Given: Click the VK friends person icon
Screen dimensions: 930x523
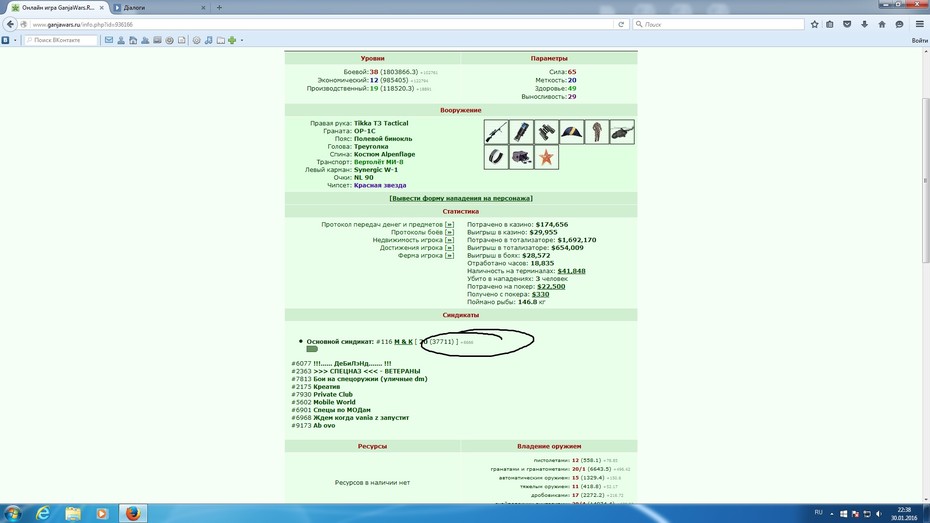Looking at the screenshot, I should [121, 40].
